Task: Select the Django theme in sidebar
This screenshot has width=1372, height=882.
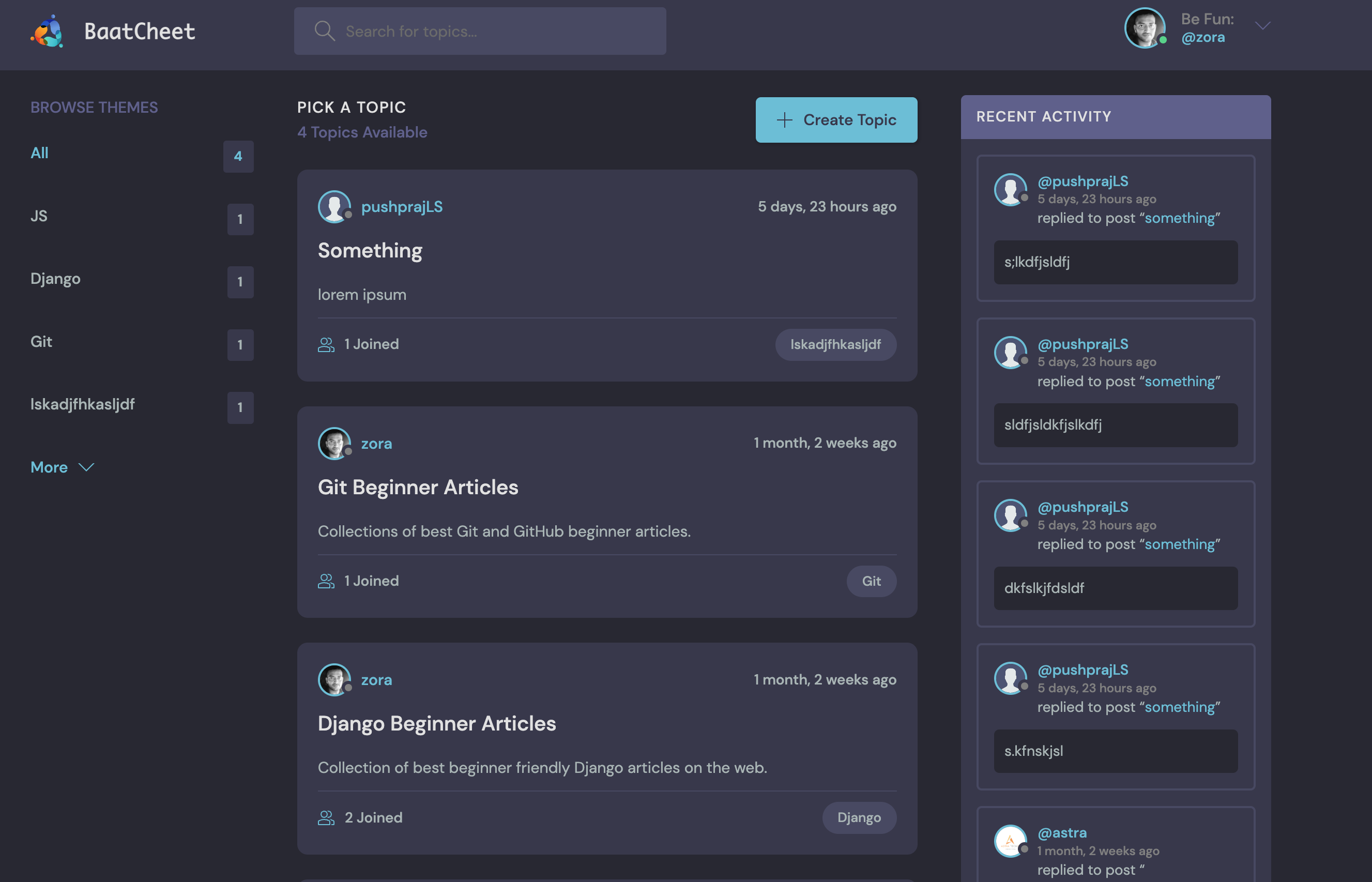Action: (x=55, y=279)
